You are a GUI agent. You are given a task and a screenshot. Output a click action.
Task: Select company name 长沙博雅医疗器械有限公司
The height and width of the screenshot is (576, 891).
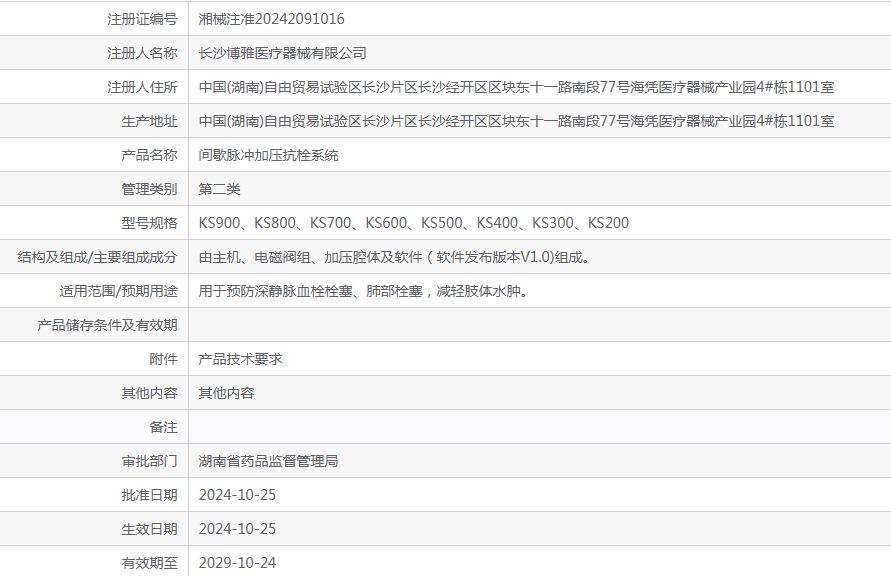tap(282, 53)
